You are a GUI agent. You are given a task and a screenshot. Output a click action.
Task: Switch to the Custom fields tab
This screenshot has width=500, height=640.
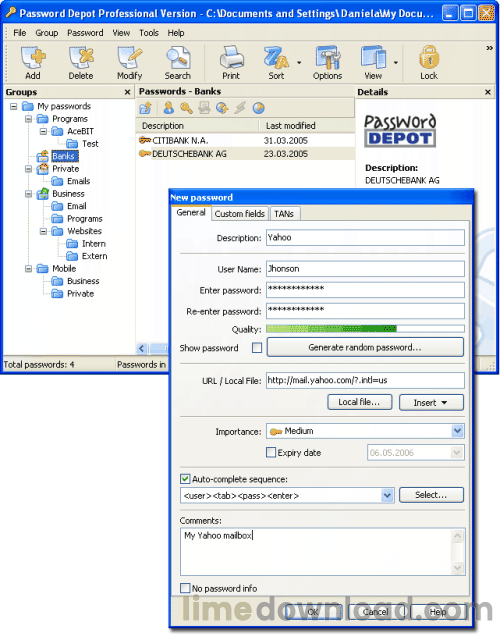click(x=240, y=213)
